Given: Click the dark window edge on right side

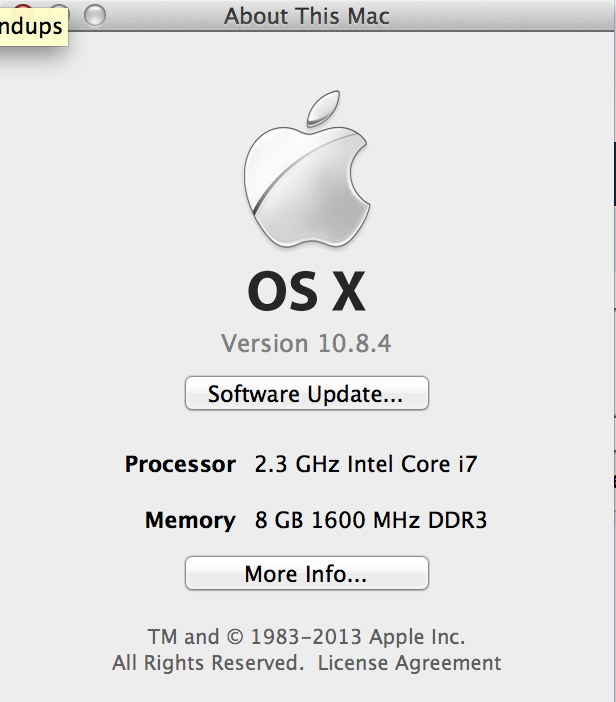Looking at the screenshot, I should pos(615,174).
